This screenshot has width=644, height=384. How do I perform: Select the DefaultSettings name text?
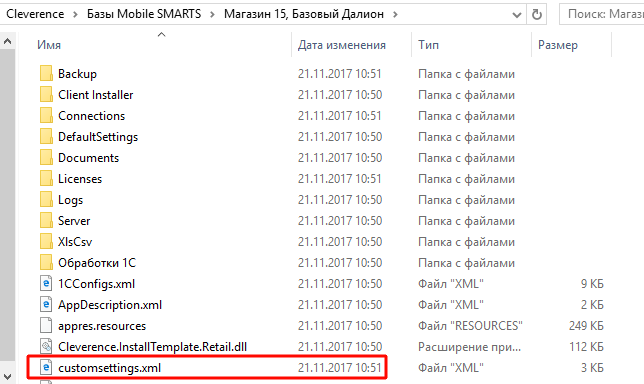tap(98, 137)
